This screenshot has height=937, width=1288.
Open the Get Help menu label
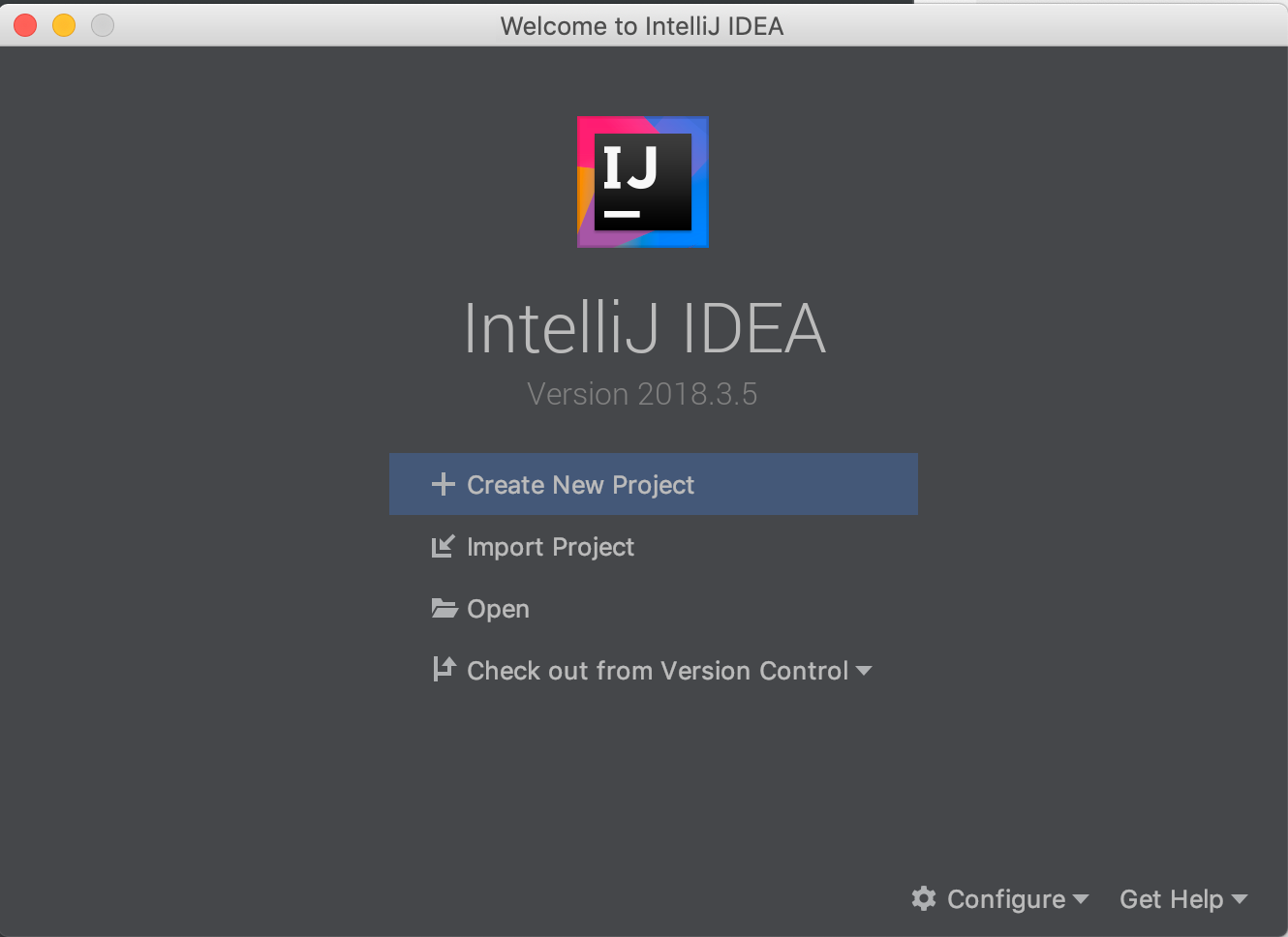pyautogui.click(x=1171, y=899)
